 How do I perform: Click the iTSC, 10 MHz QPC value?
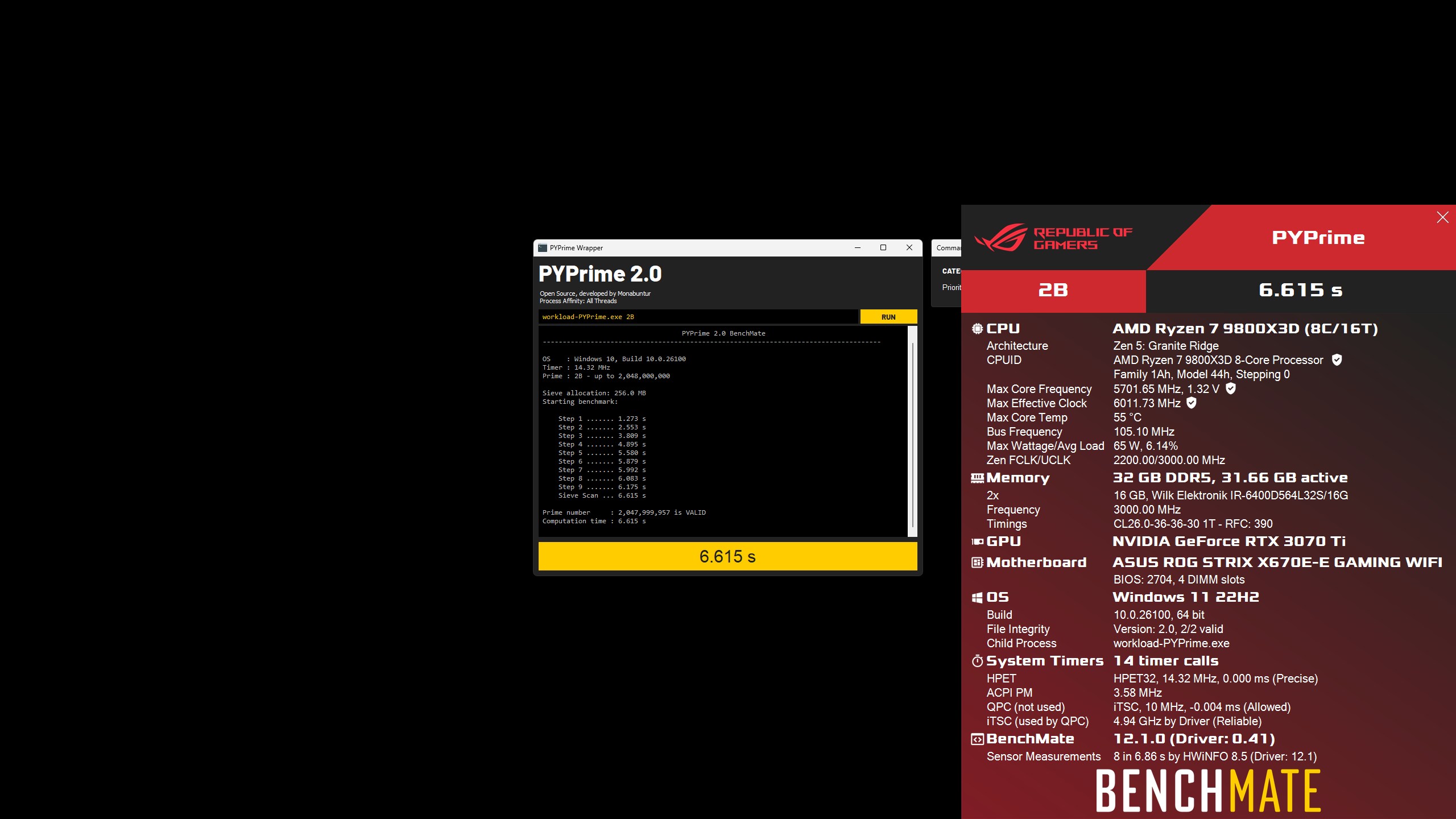(1202, 707)
